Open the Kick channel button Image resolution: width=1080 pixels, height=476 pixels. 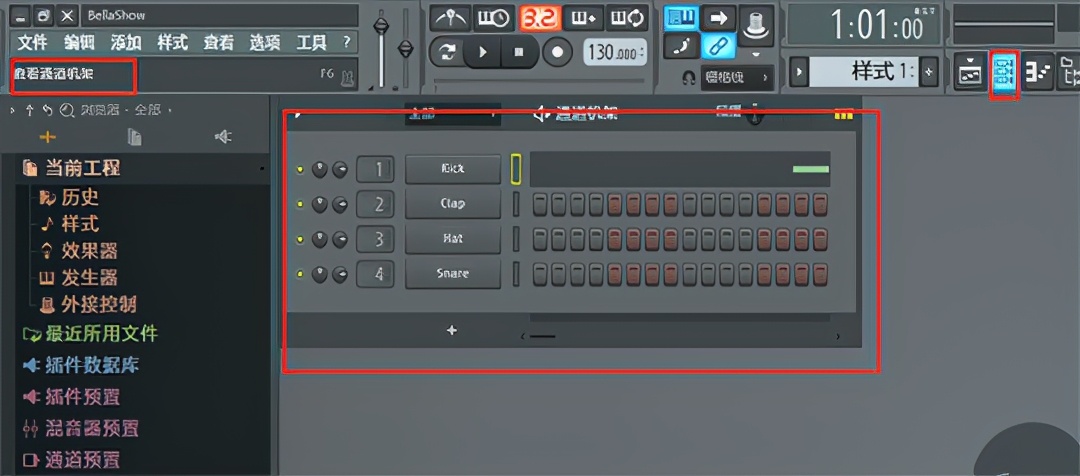tap(453, 169)
